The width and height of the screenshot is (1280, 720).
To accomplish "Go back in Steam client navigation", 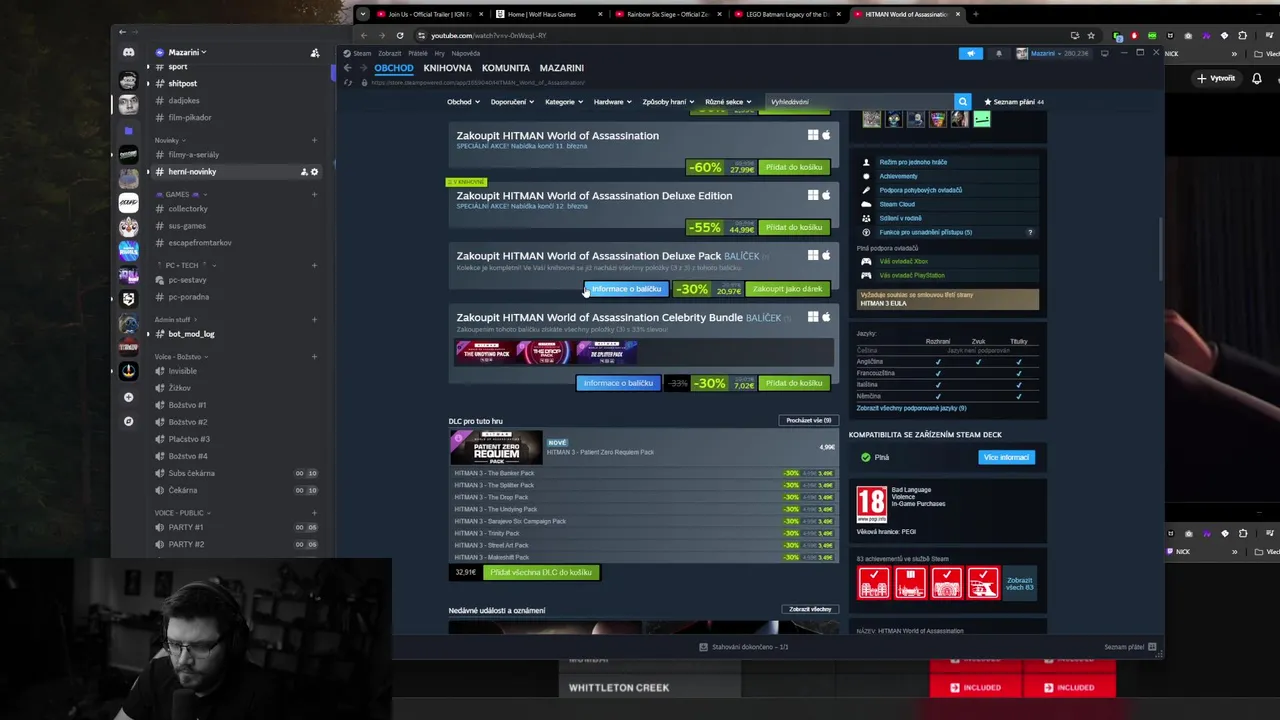I will 347,68.
